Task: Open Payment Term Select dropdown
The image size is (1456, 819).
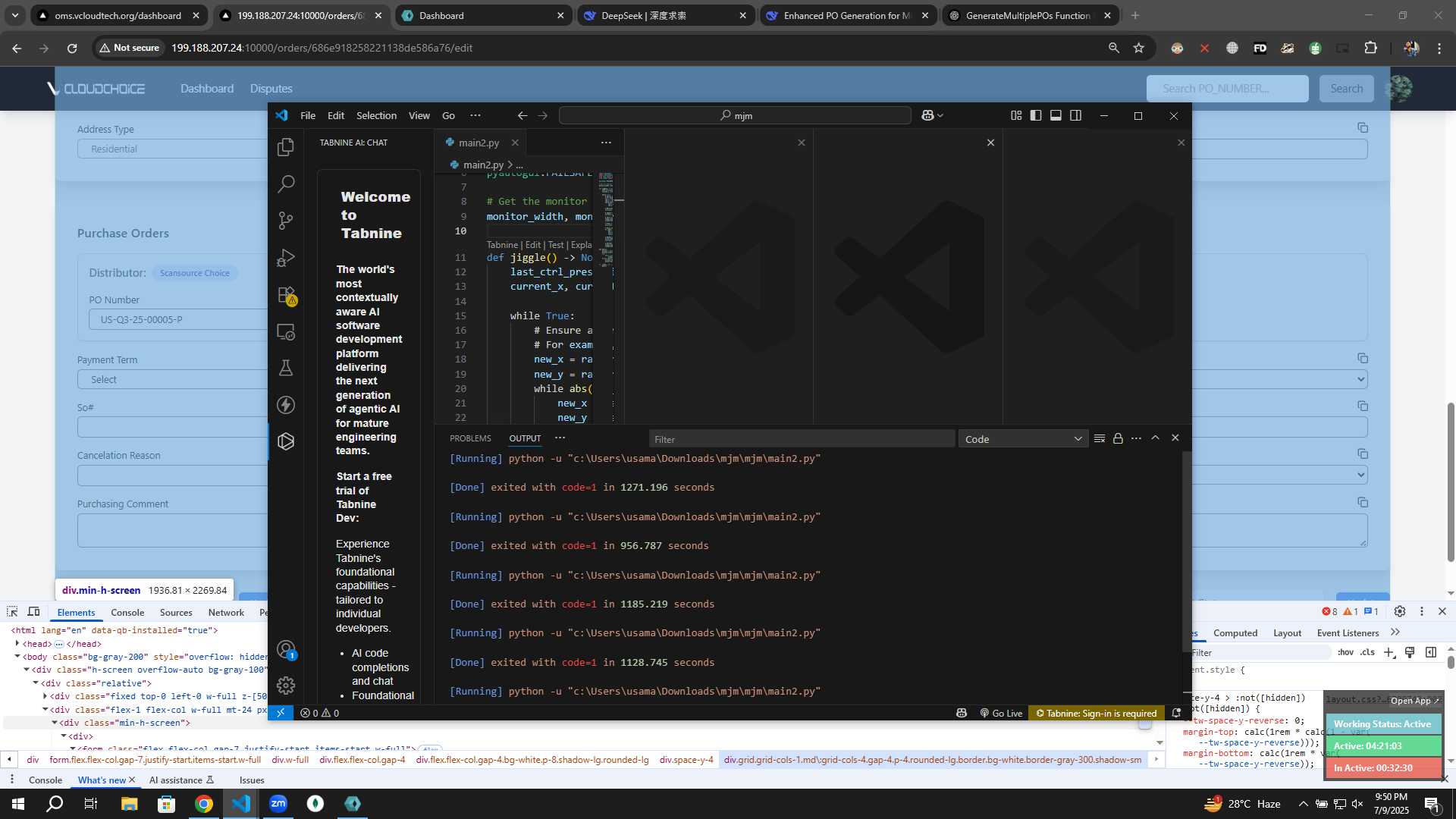Action: (x=172, y=379)
